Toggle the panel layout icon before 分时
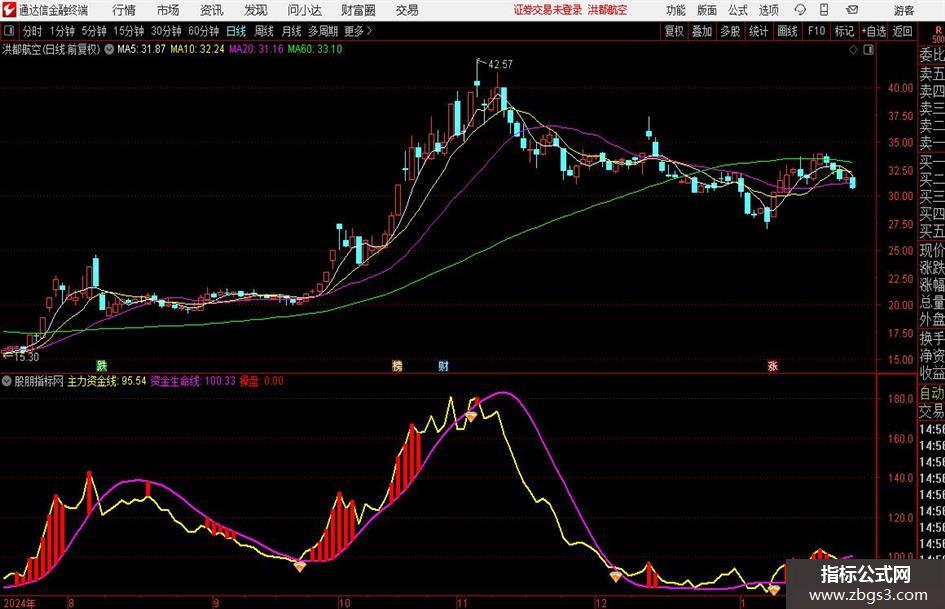This screenshot has width=945, height=609. 8,31
